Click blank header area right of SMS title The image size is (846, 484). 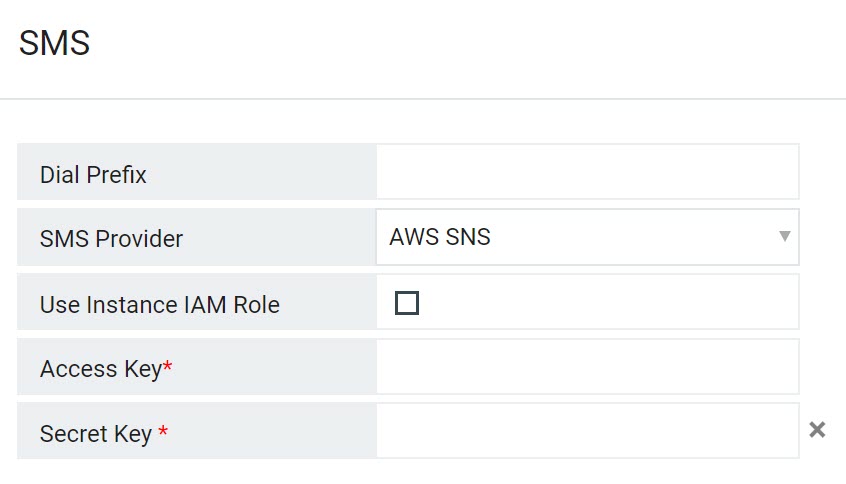(450, 44)
